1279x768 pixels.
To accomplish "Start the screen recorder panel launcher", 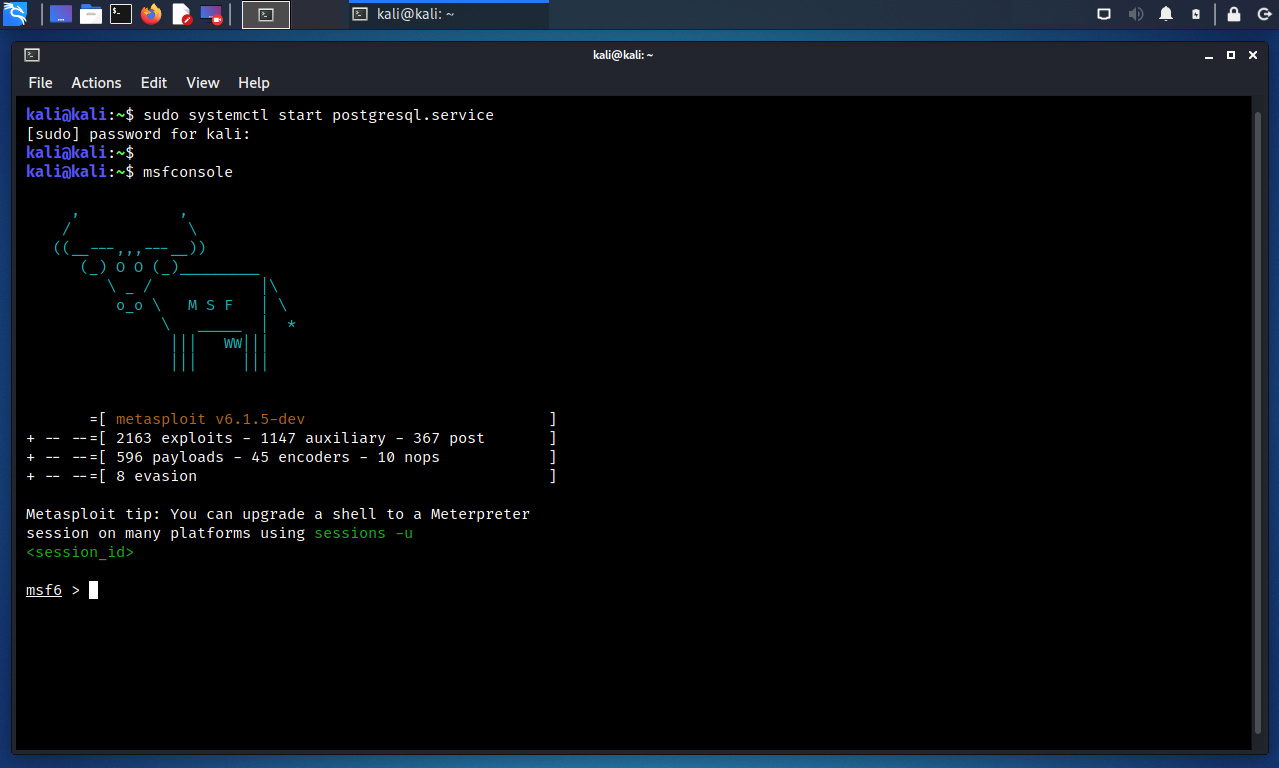I will (211, 14).
